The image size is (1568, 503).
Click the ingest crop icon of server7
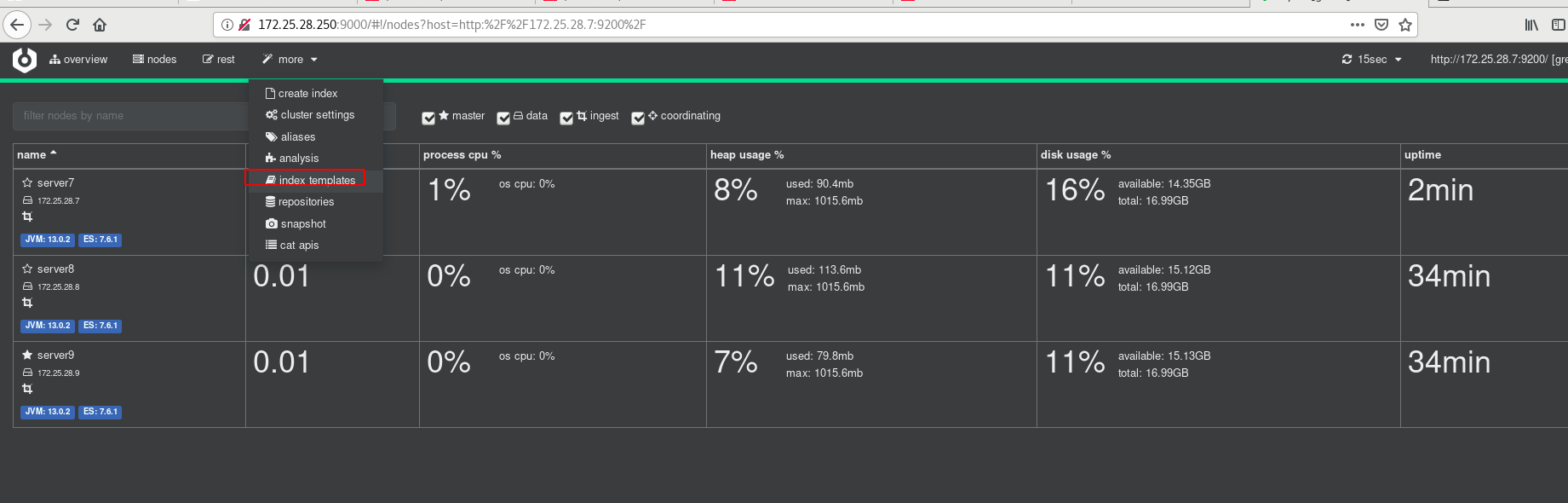coord(27,217)
